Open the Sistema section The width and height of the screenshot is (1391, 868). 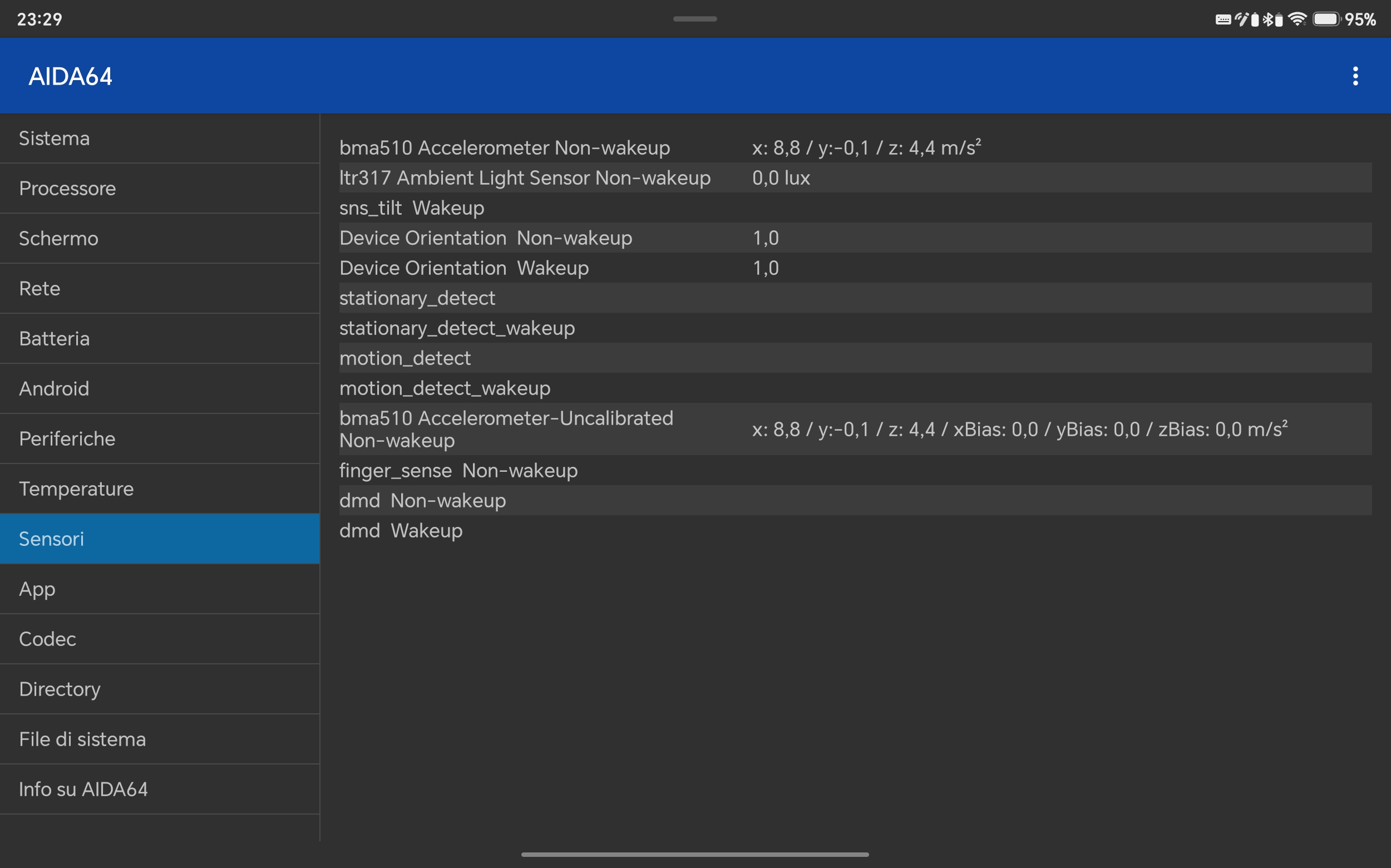[x=160, y=139]
